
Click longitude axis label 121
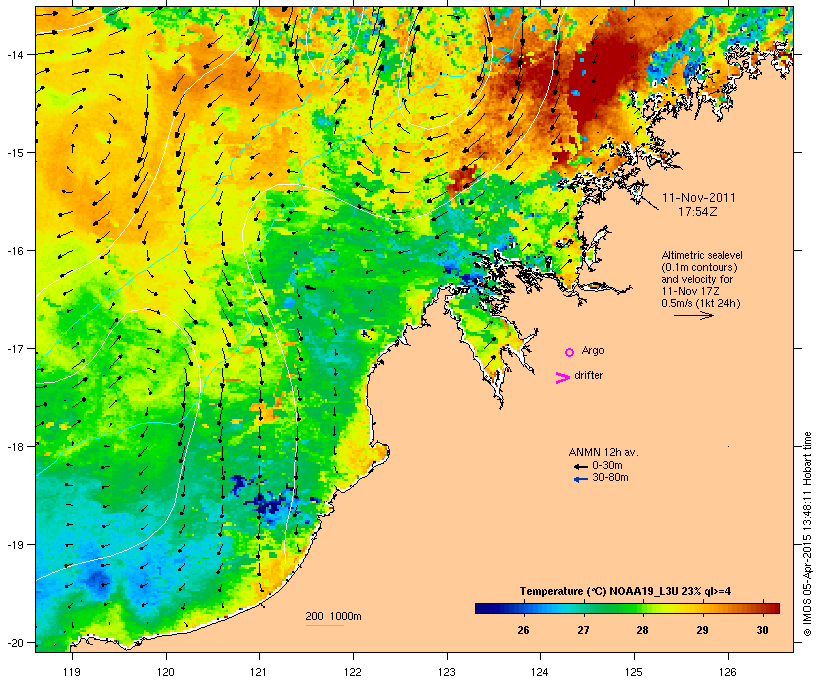pyautogui.click(x=259, y=672)
